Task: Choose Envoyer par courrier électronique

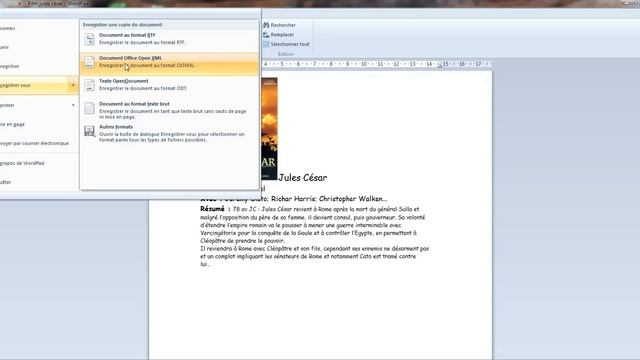Action: 39,143
